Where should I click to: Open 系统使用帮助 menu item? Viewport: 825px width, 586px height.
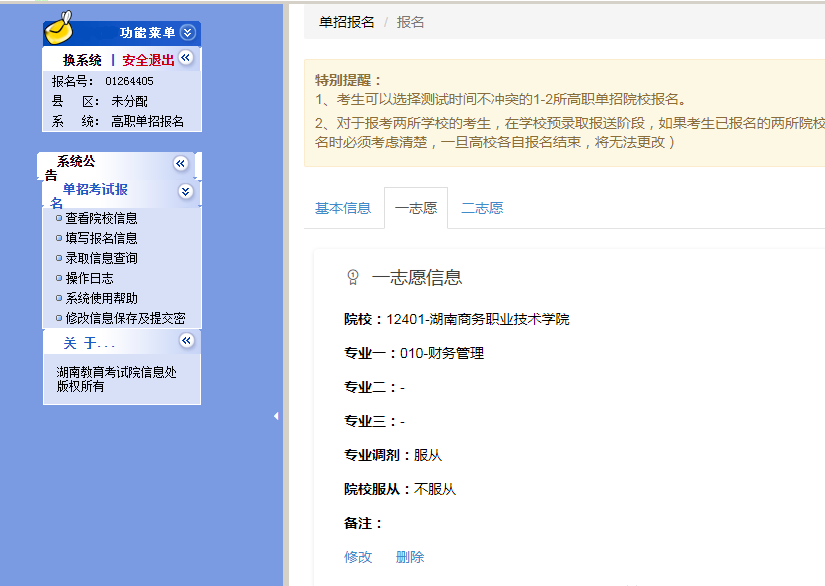(x=102, y=298)
